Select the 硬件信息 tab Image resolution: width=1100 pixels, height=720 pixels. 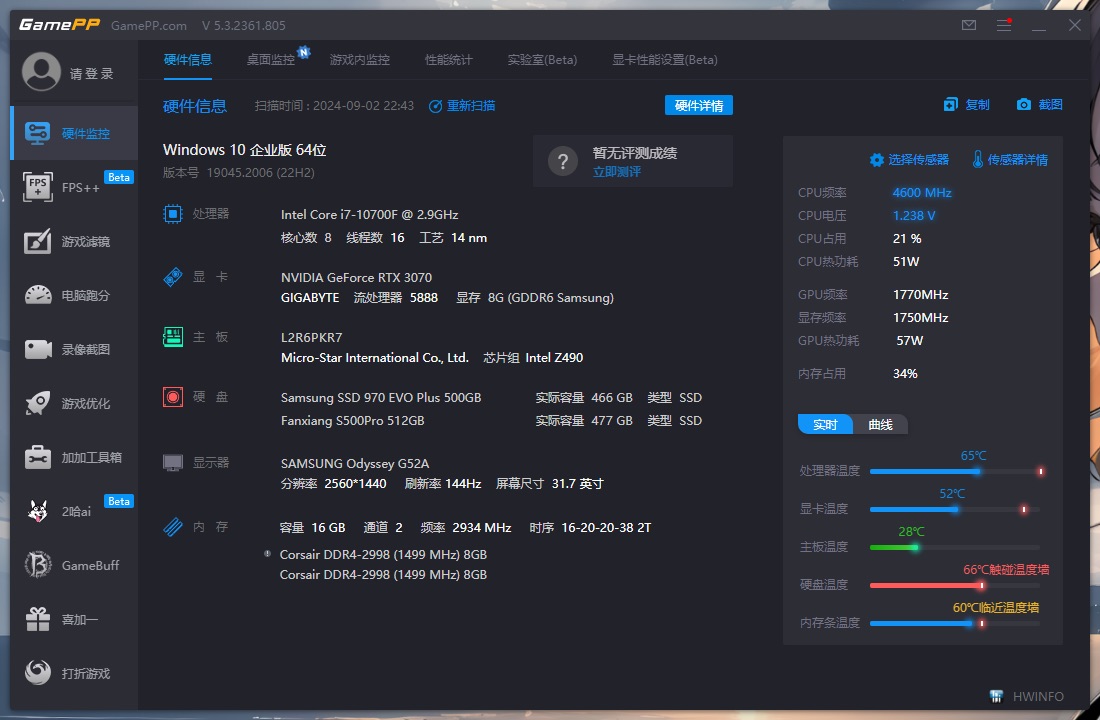(187, 60)
